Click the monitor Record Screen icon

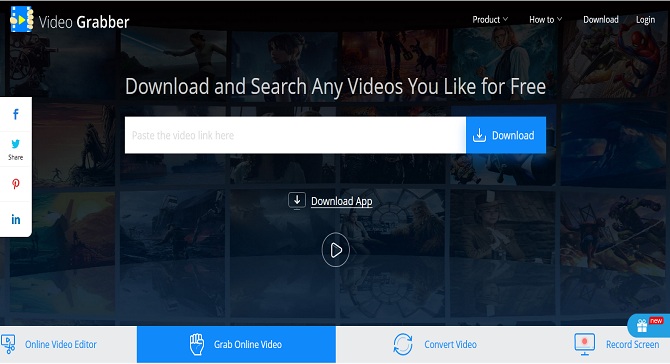coord(585,344)
